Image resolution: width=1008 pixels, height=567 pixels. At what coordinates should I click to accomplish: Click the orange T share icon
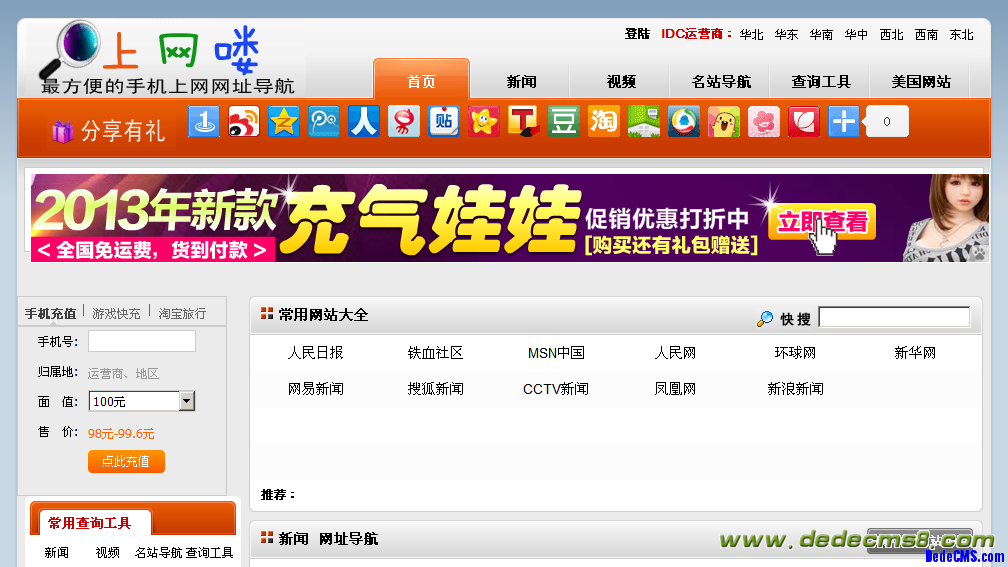point(523,122)
